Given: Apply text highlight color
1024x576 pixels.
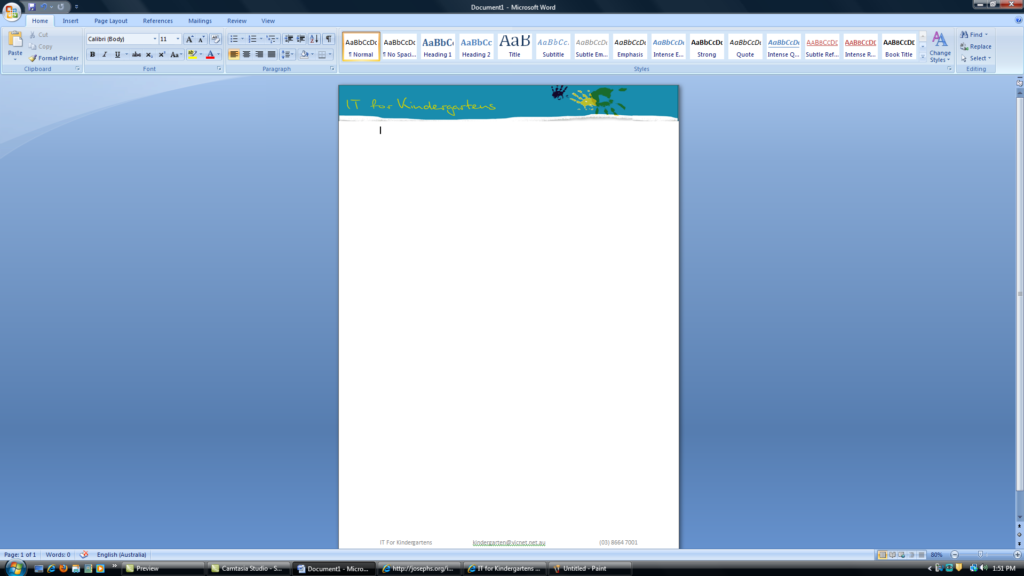Looking at the screenshot, I should pos(192,55).
